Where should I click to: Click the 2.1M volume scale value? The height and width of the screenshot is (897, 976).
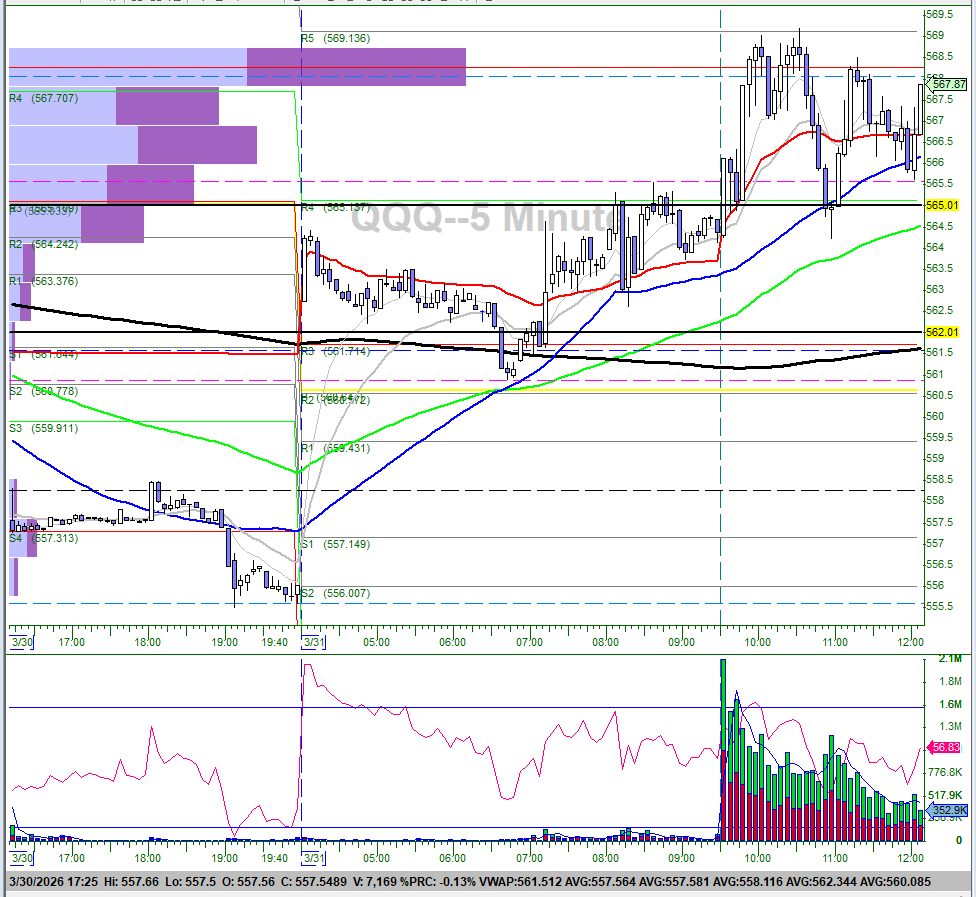[x=950, y=659]
